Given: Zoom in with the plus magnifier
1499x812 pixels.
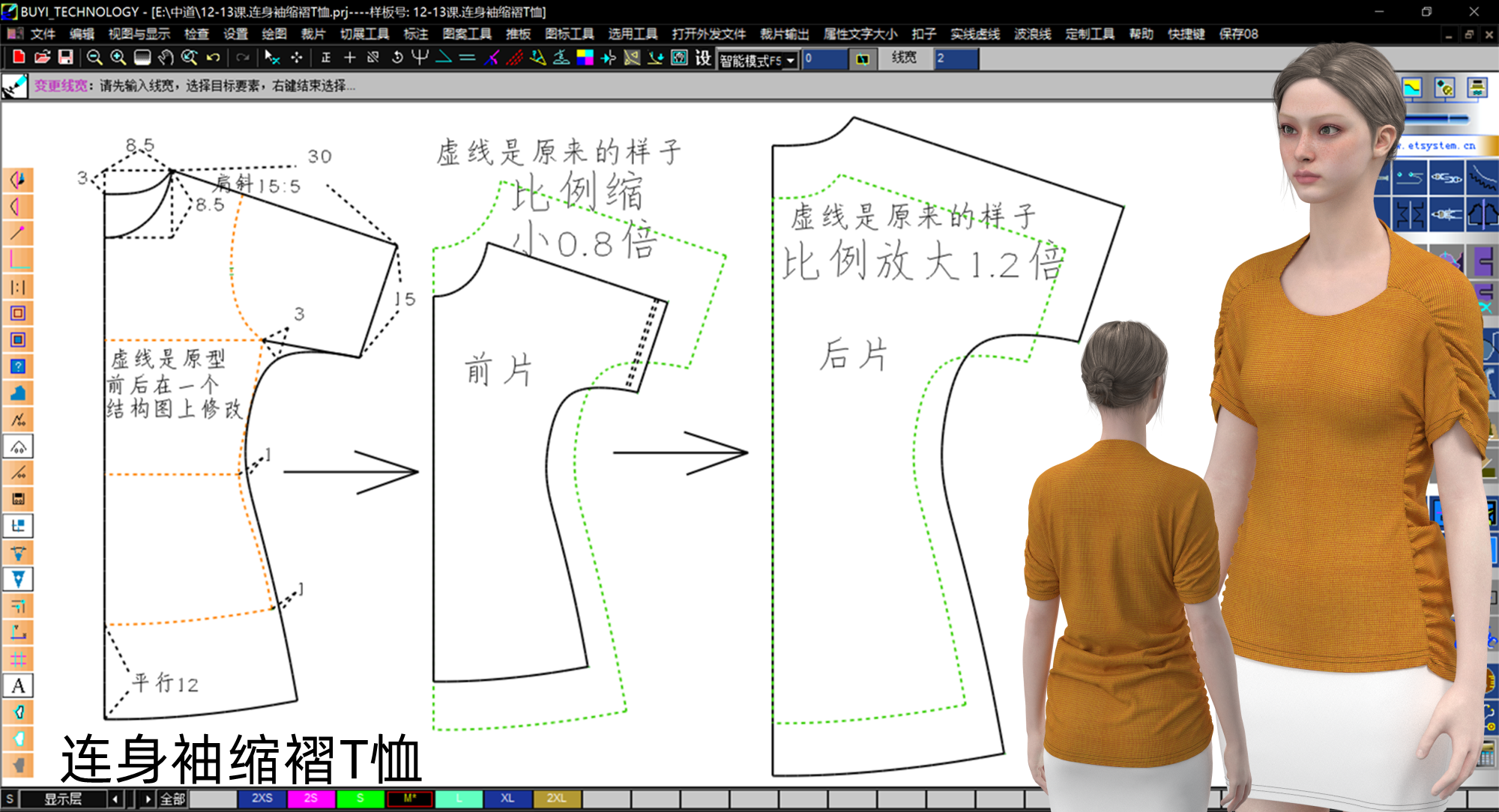Looking at the screenshot, I should tap(118, 58).
